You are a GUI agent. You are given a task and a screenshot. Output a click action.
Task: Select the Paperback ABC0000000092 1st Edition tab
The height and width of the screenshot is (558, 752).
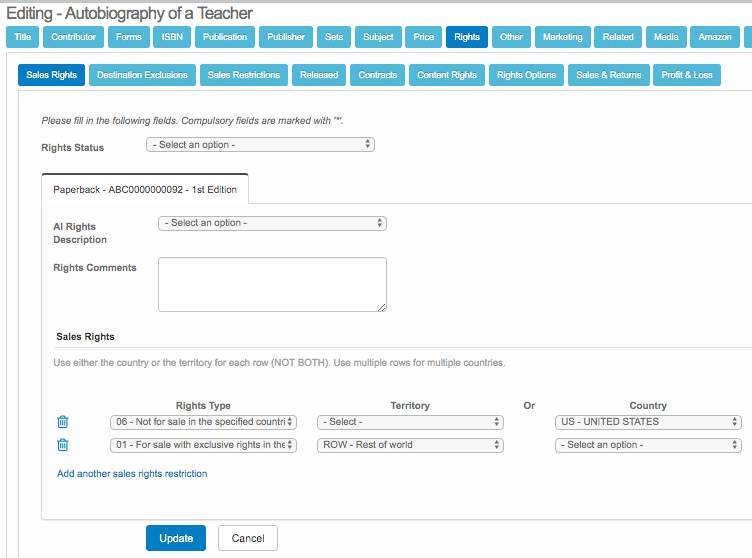click(x=145, y=190)
